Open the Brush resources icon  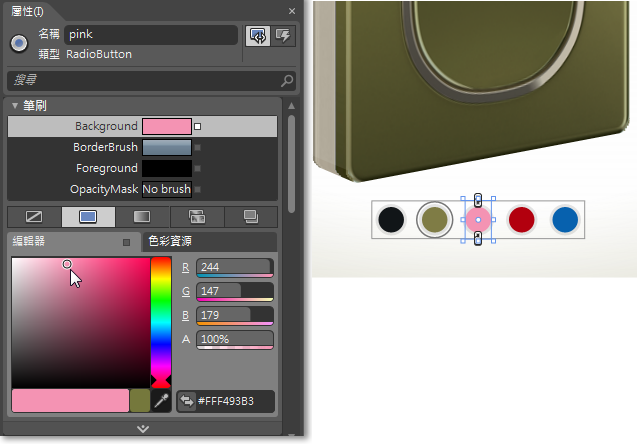click(x=251, y=217)
